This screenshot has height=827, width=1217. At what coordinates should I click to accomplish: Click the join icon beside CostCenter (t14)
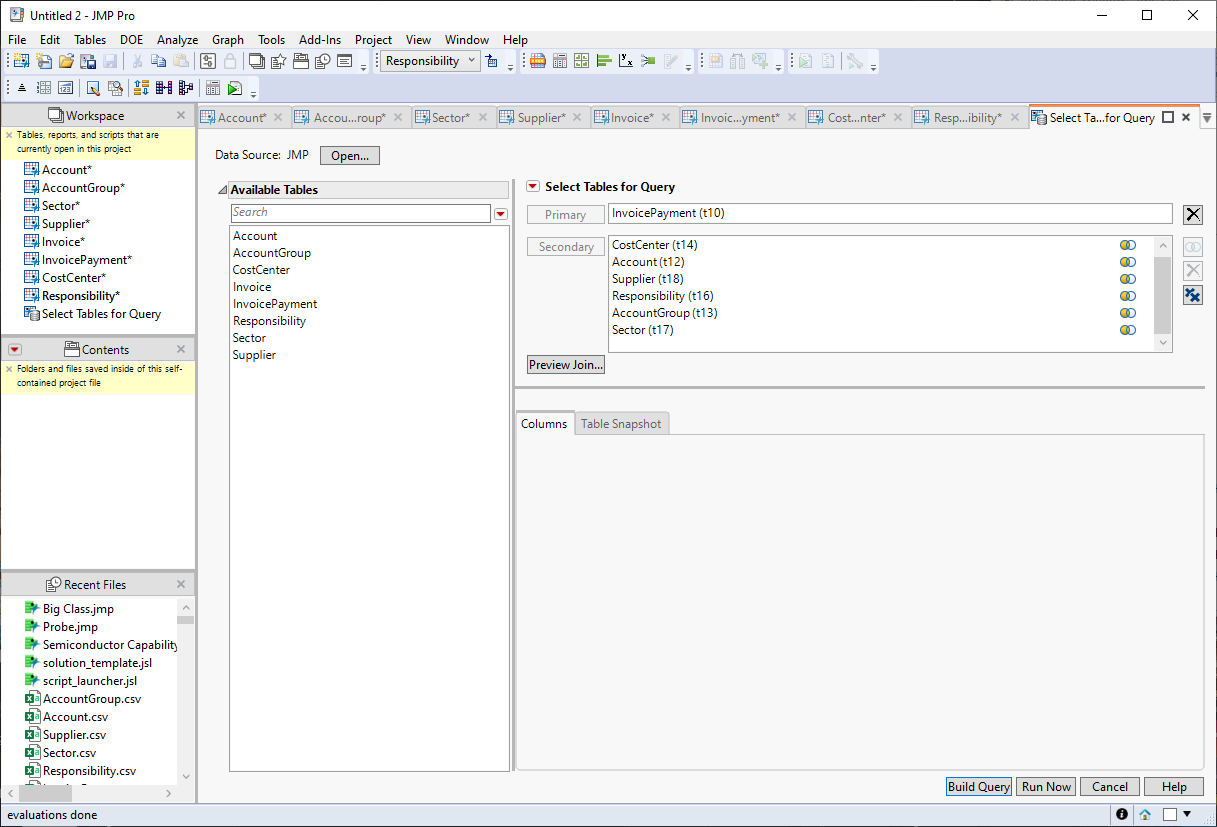pos(1128,245)
